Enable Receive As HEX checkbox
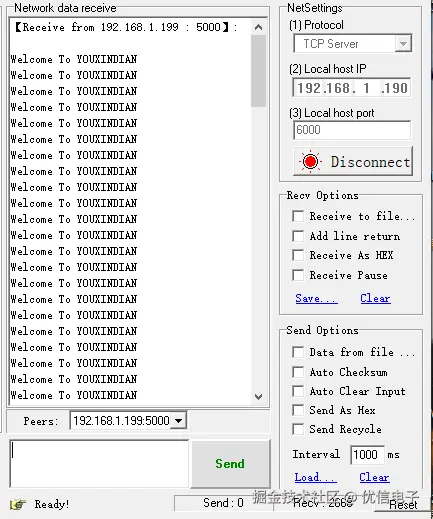This screenshot has height=519, width=433. [x=298, y=255]
